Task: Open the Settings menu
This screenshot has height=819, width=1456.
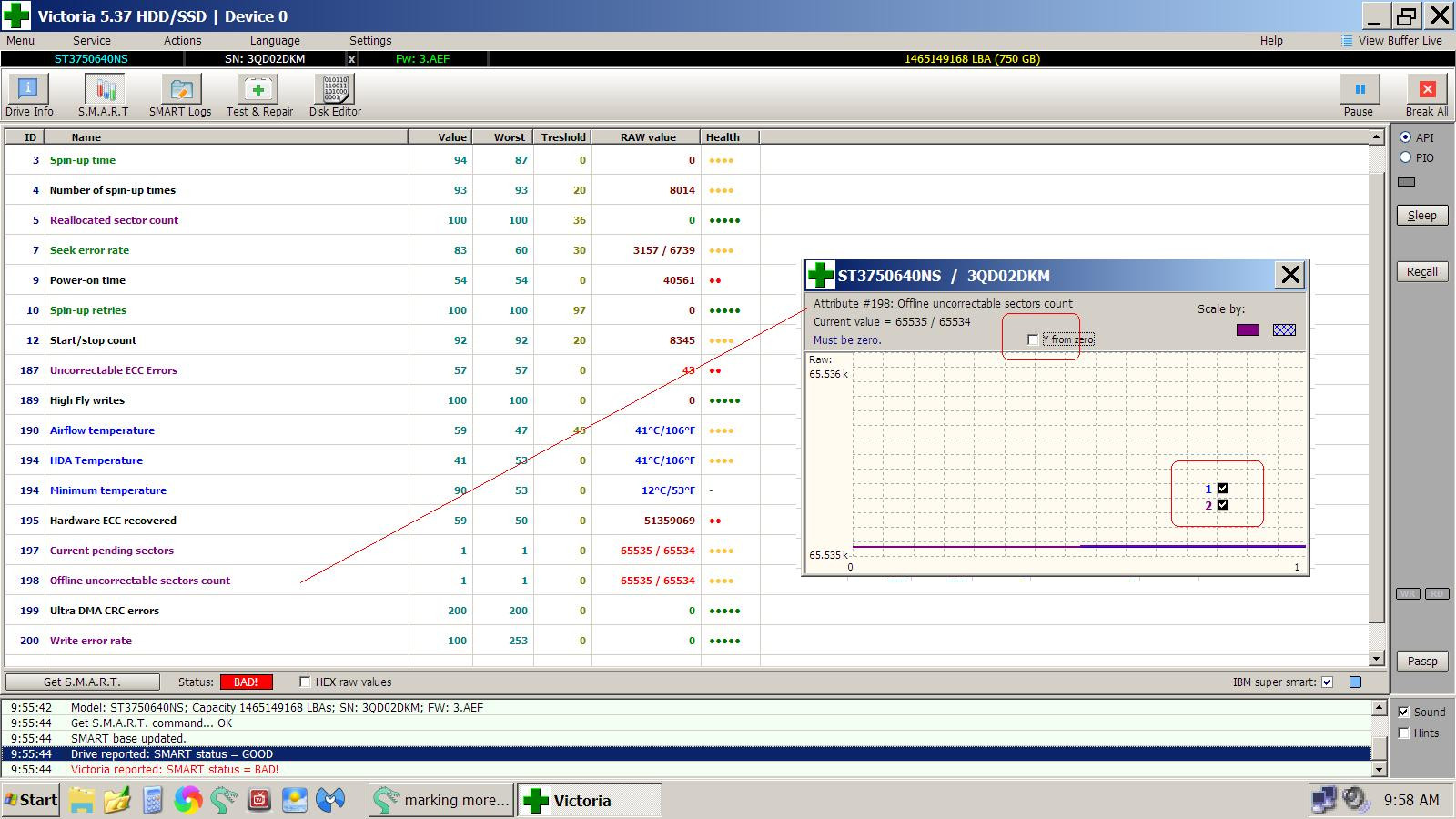Action: pyautogui.click(x=370, y=41)
